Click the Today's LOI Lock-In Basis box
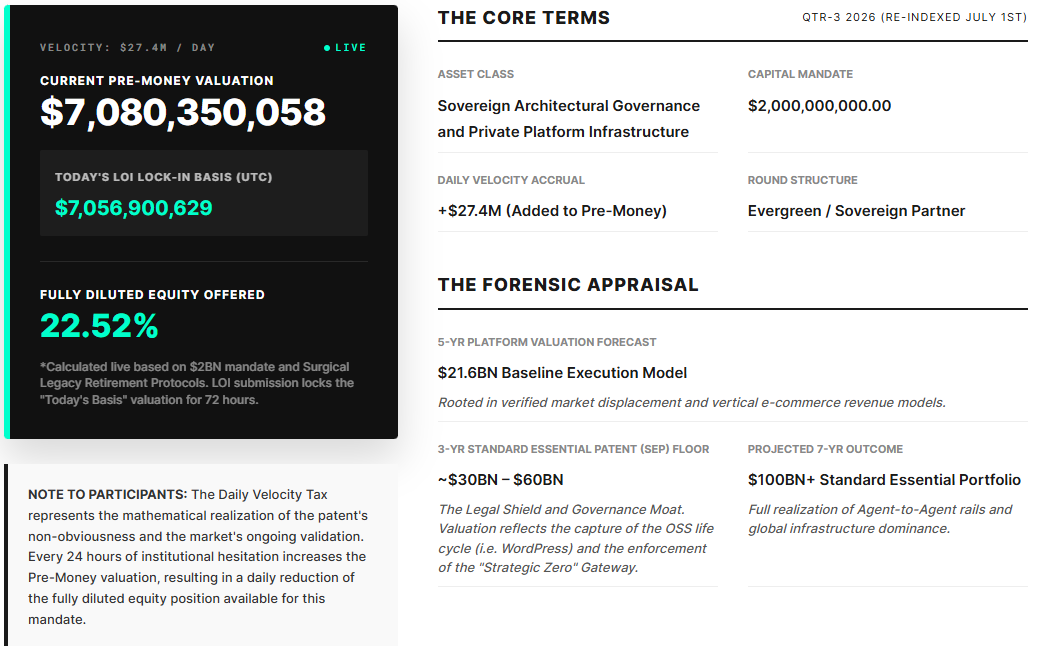 [204, 193]
